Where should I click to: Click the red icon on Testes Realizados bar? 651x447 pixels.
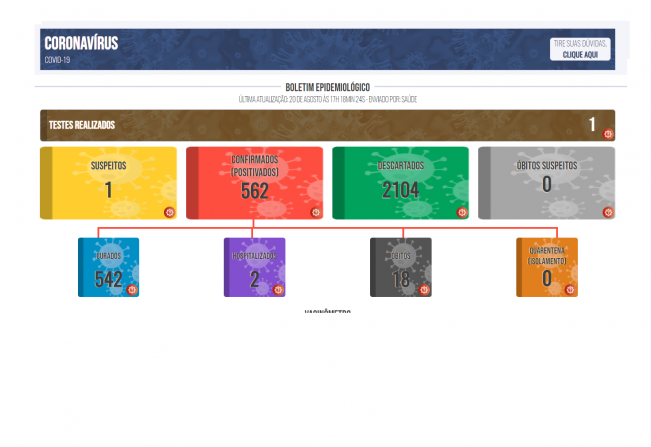(x=608, y=134)
